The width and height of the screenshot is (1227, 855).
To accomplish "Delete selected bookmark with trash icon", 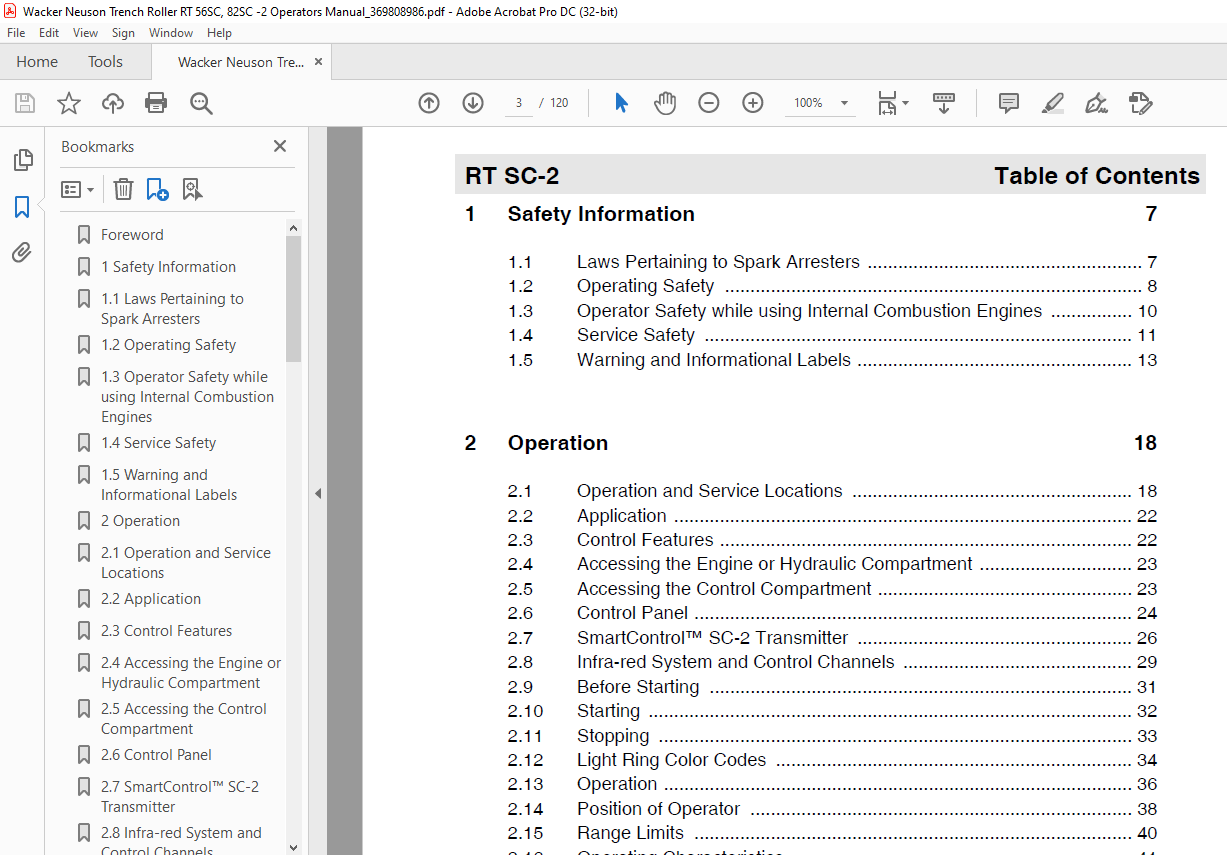I will pyautogui.click(x=123, y=189).
